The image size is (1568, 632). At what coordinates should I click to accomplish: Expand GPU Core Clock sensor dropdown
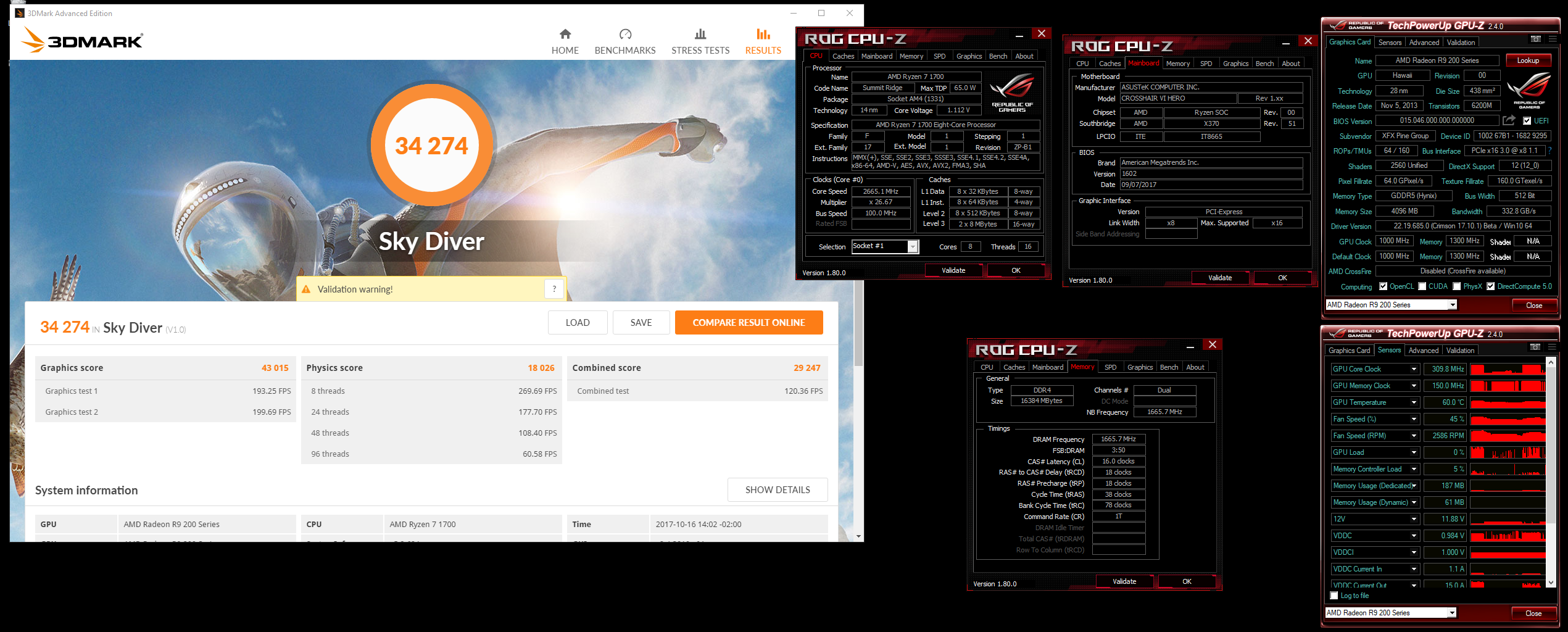(1414, 369)
